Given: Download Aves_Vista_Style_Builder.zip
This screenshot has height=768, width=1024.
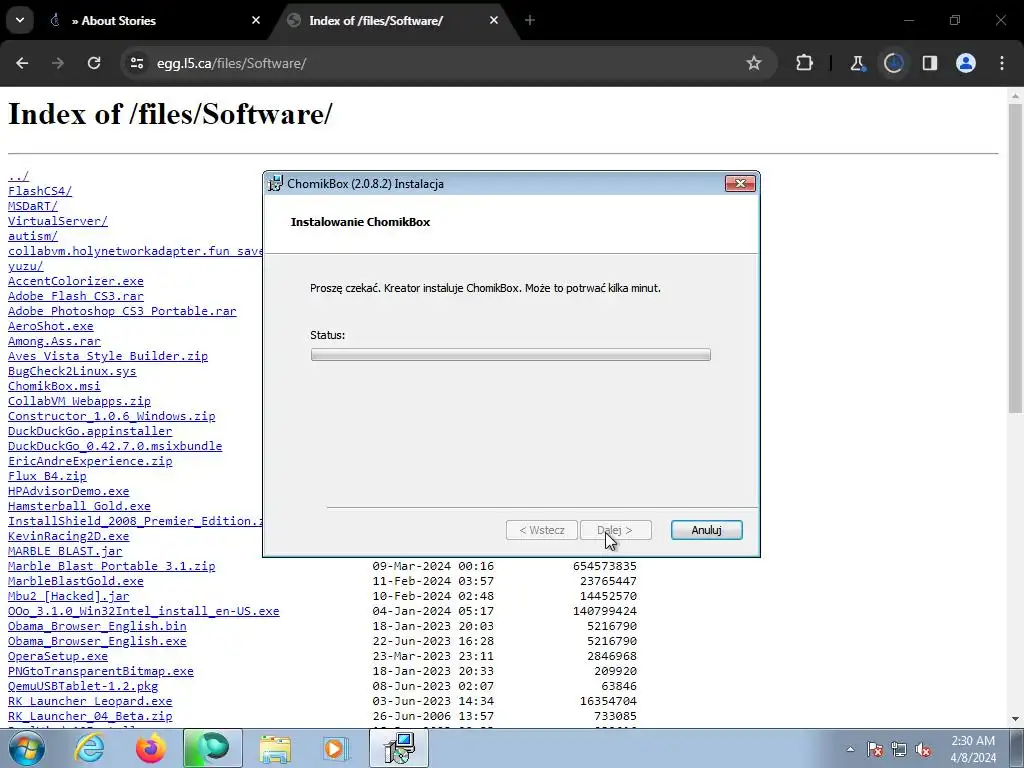Looking at the screenshot, I should 108,356.
